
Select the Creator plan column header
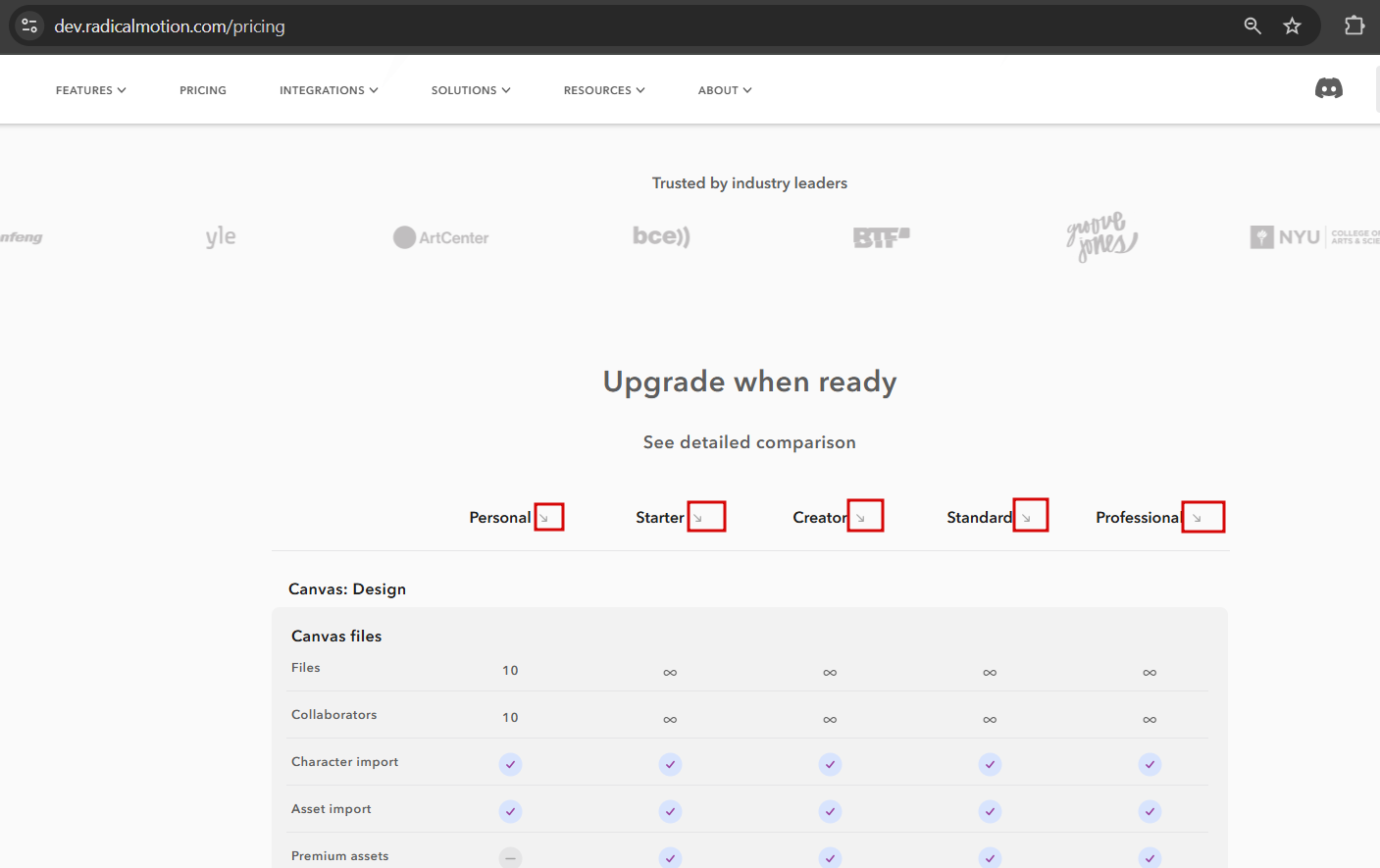tap(820, 518)
